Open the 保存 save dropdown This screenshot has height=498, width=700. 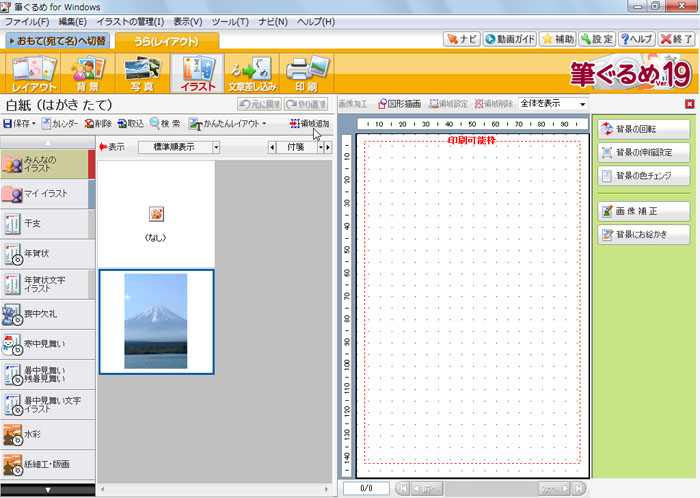[x=20, y=124]
